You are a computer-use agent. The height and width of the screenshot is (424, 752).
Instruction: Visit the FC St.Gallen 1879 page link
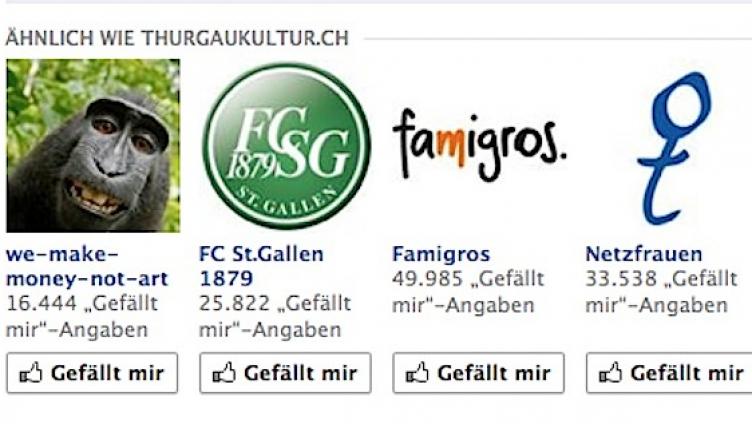[x=261, y=266]
